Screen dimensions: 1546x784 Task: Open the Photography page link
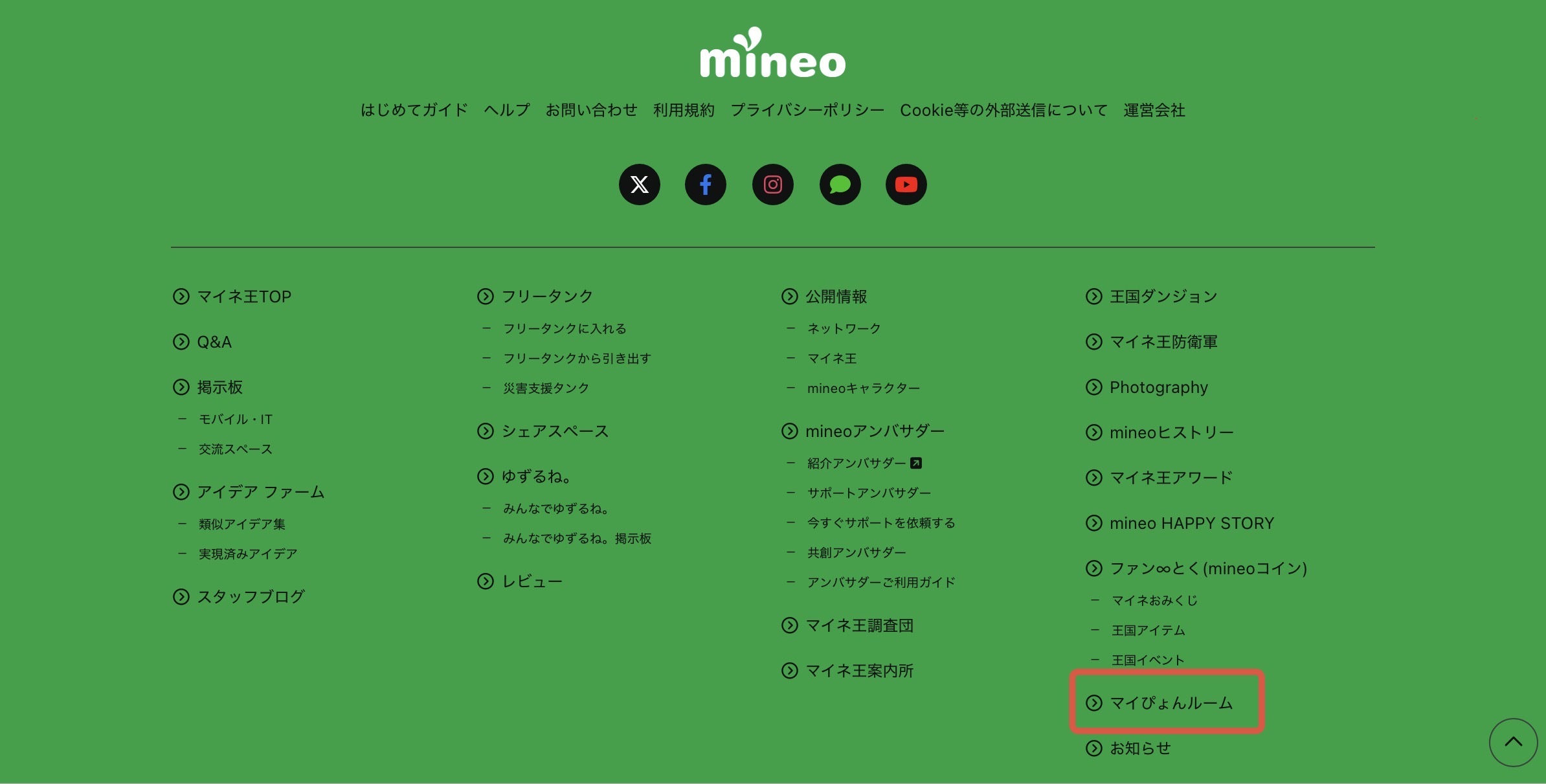(1158, 387)
